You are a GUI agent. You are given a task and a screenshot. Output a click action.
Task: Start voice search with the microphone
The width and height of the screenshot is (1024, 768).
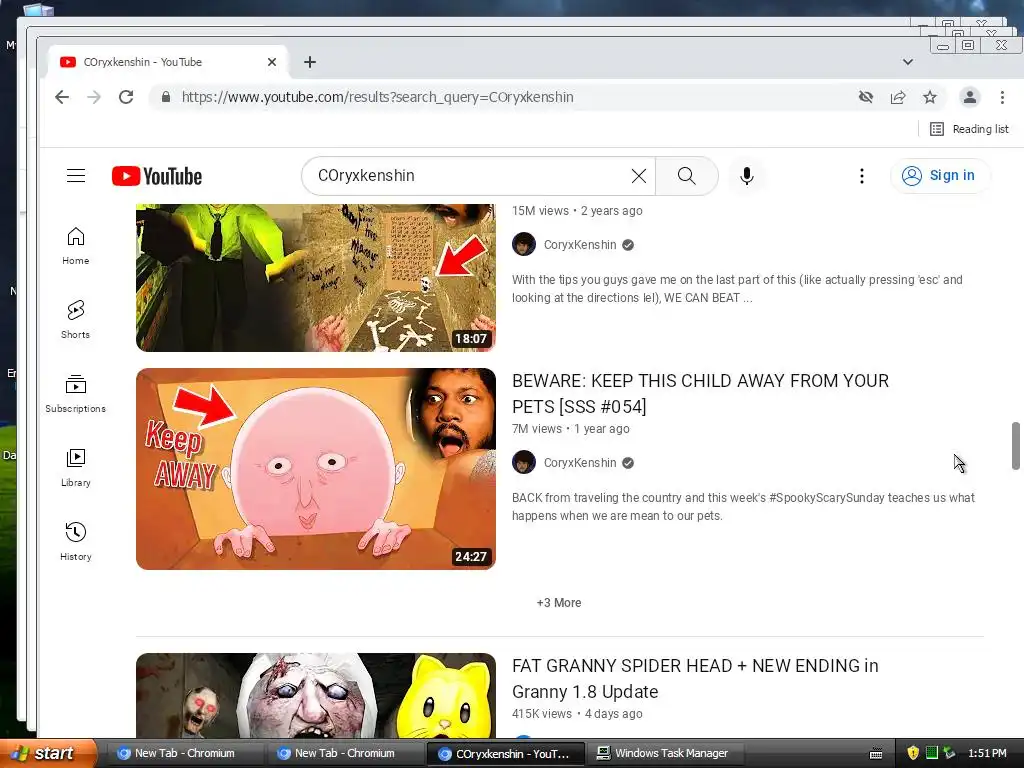(x=746, y=176)
